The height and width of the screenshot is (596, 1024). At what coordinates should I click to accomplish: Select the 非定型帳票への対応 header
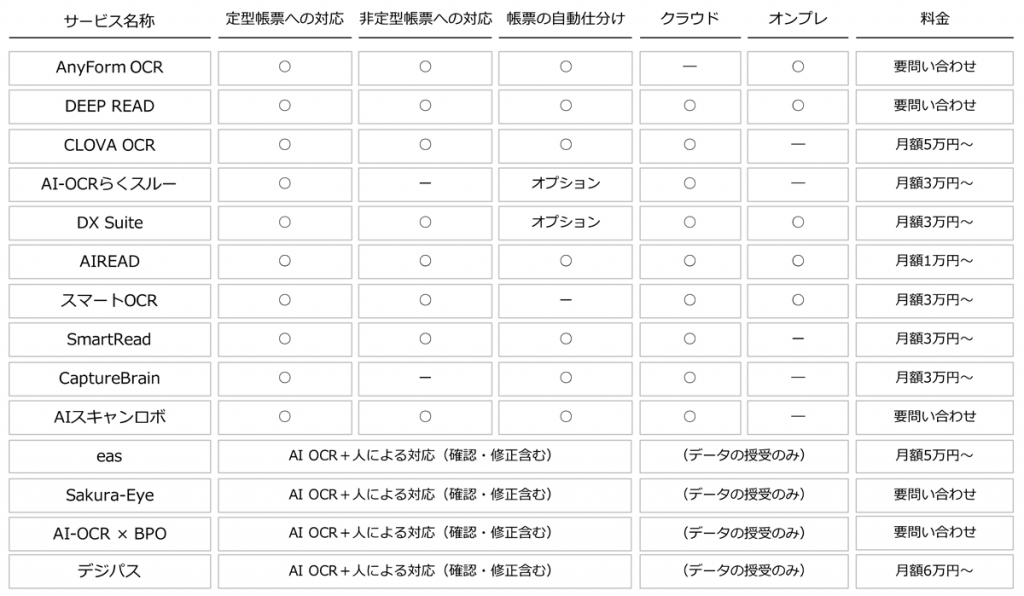(x=425, y=19)
